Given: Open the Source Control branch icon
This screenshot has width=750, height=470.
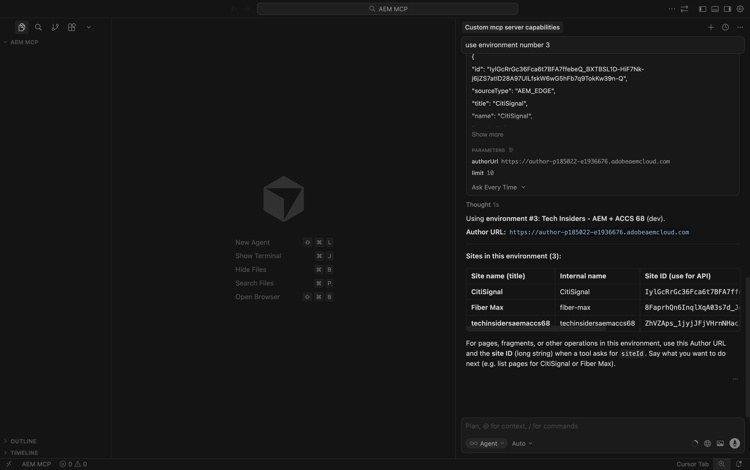Looking at the screenshot, I should [55, 27].
